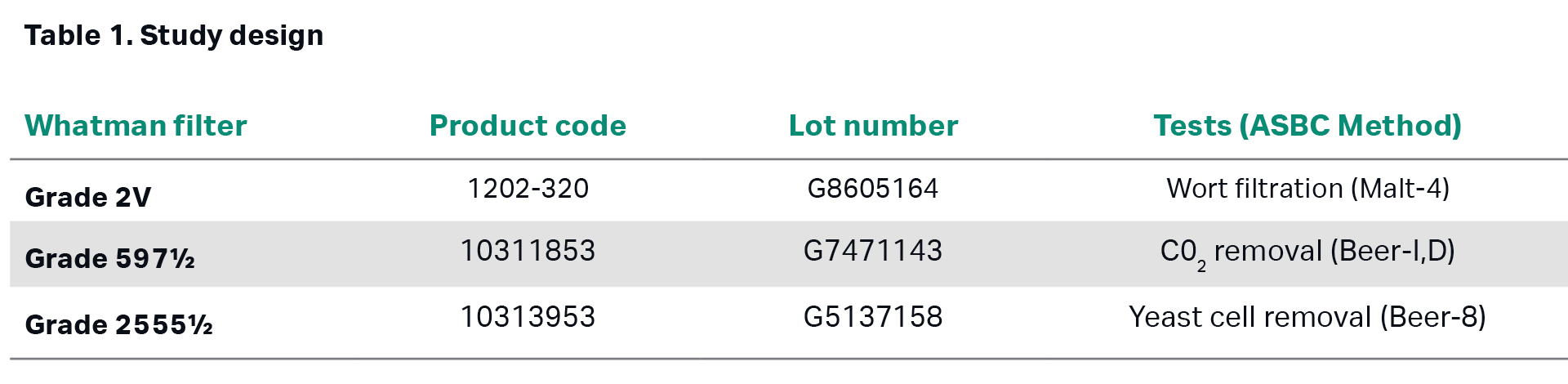Select lot number G8605164
Screen dimensions: 1568x384
[x=873, y=189]
